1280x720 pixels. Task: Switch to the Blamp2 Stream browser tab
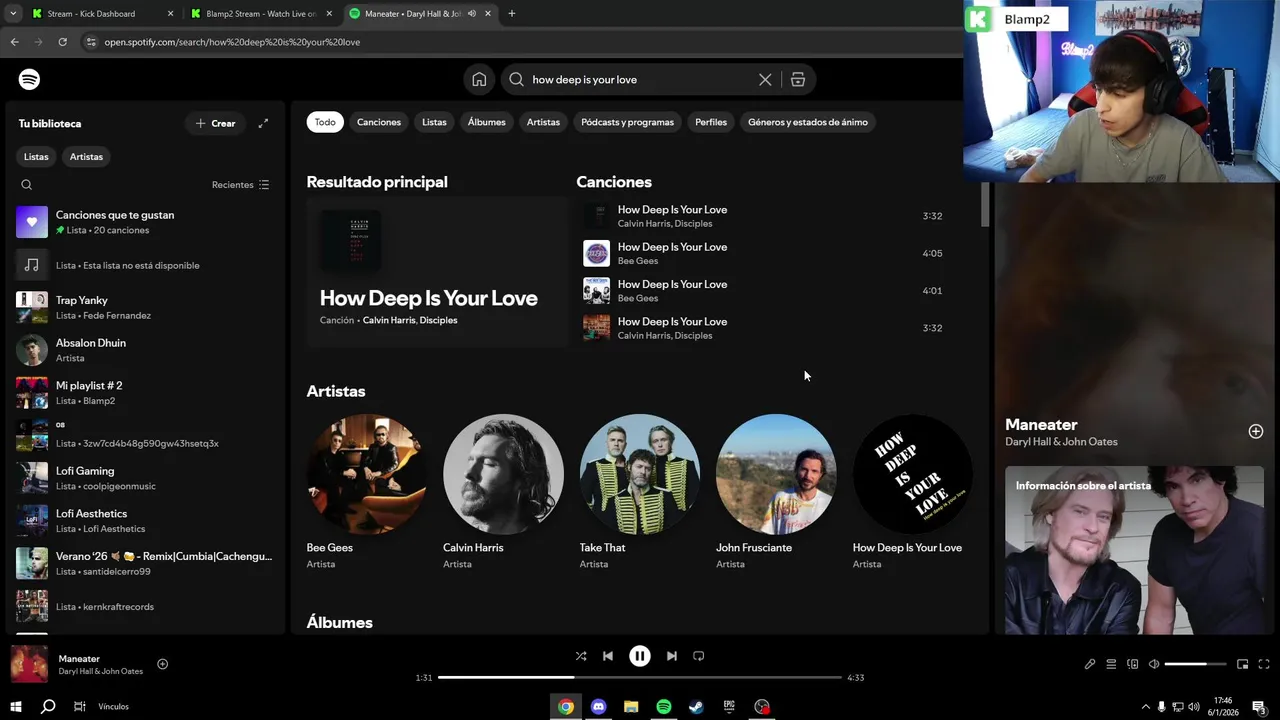click(x=260, y=14)
